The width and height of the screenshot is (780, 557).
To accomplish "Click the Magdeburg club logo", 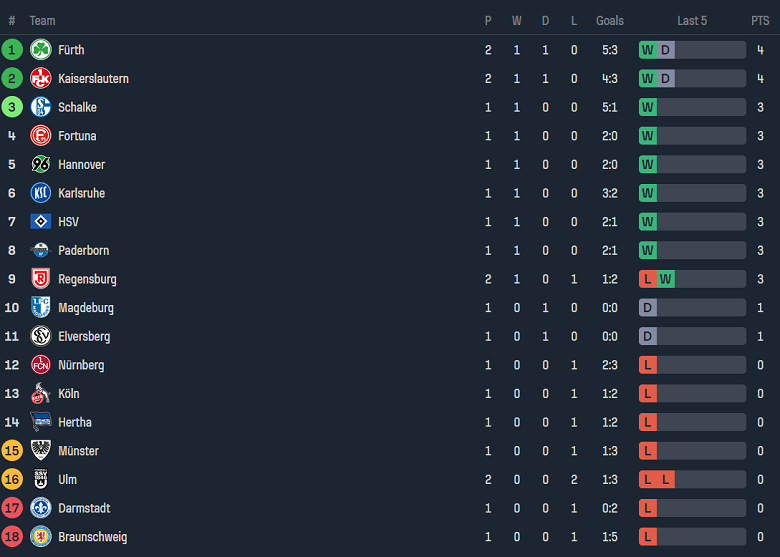I will 41,308.
